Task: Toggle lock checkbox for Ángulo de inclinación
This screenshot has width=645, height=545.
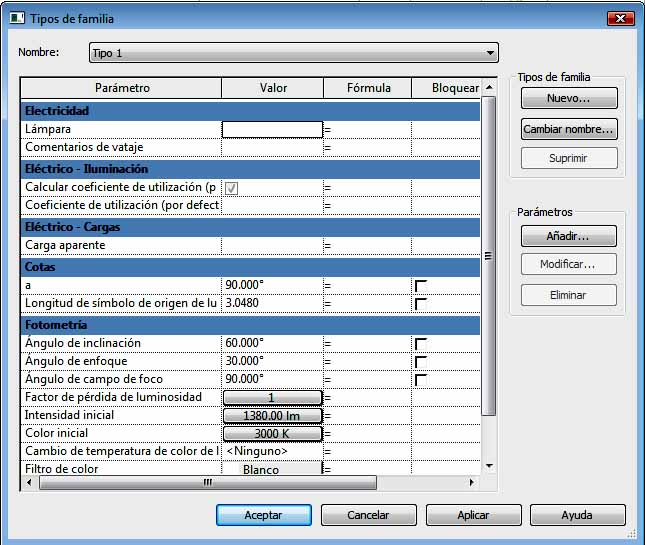Action: tap(421, 344)
